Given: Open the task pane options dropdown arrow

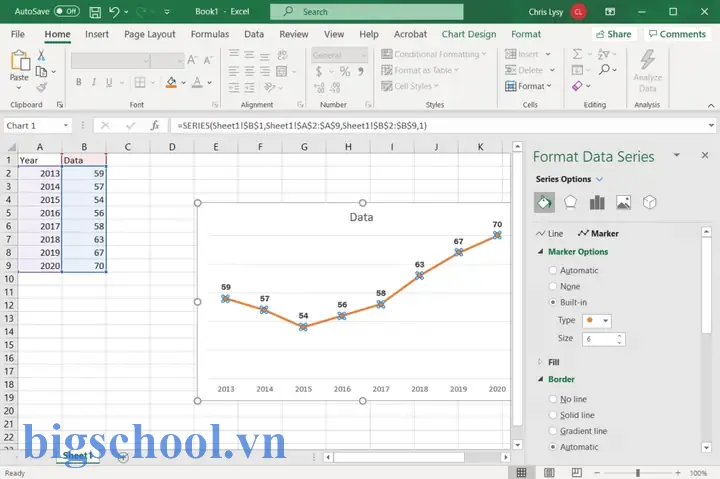Looking at the screenshot, I should tap(676, 155).
